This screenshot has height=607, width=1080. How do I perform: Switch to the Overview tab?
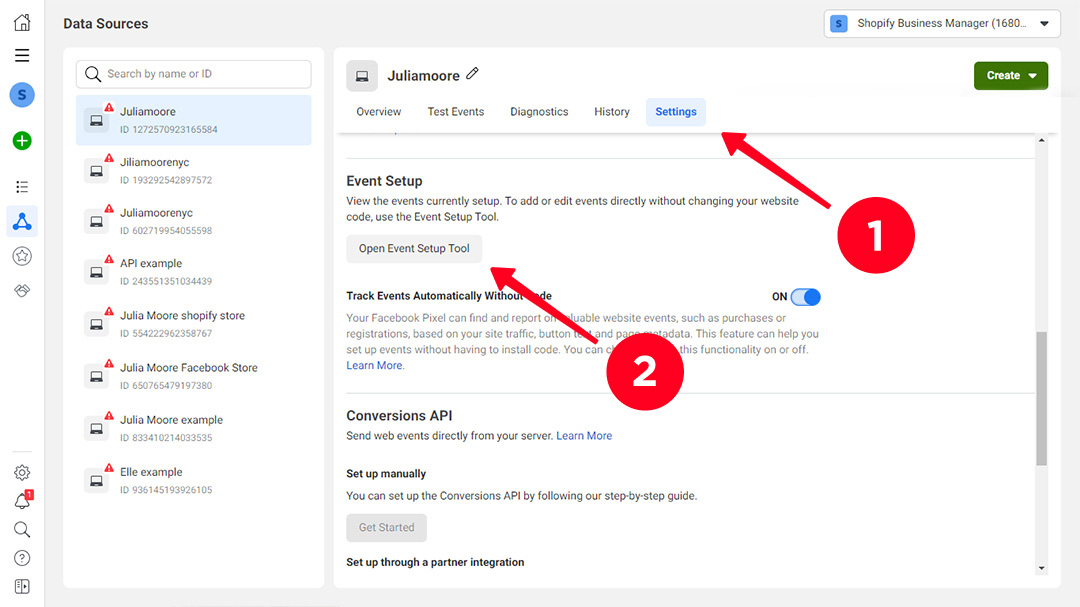tap(378, 112)
